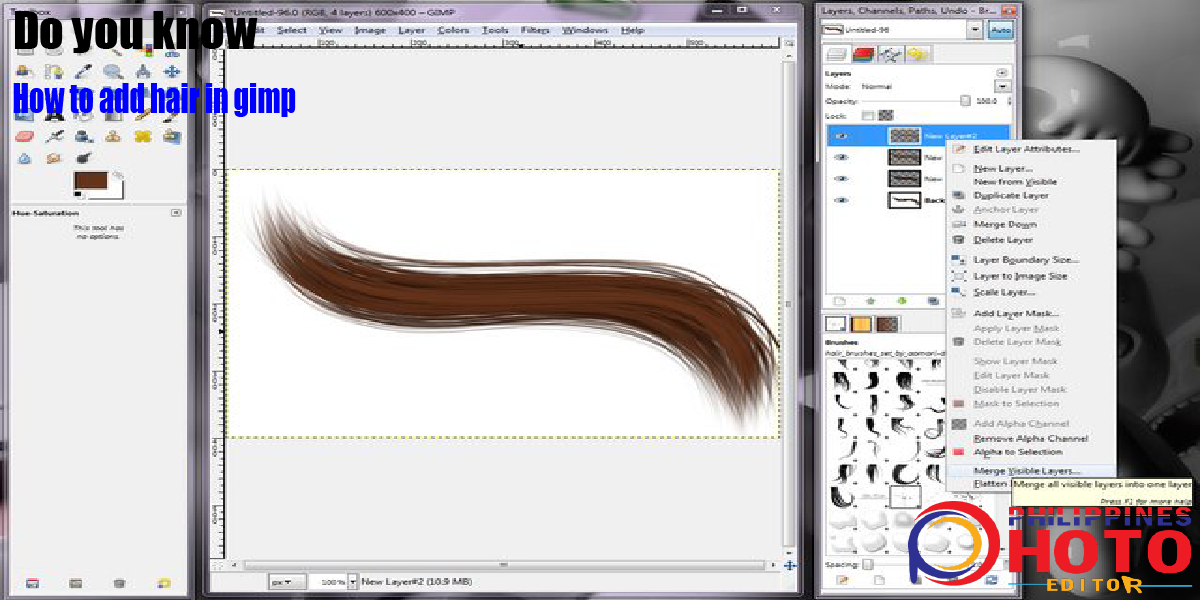Open the Paths tab icon
The image size is (1200, 600).
click(x=889, y=54)
